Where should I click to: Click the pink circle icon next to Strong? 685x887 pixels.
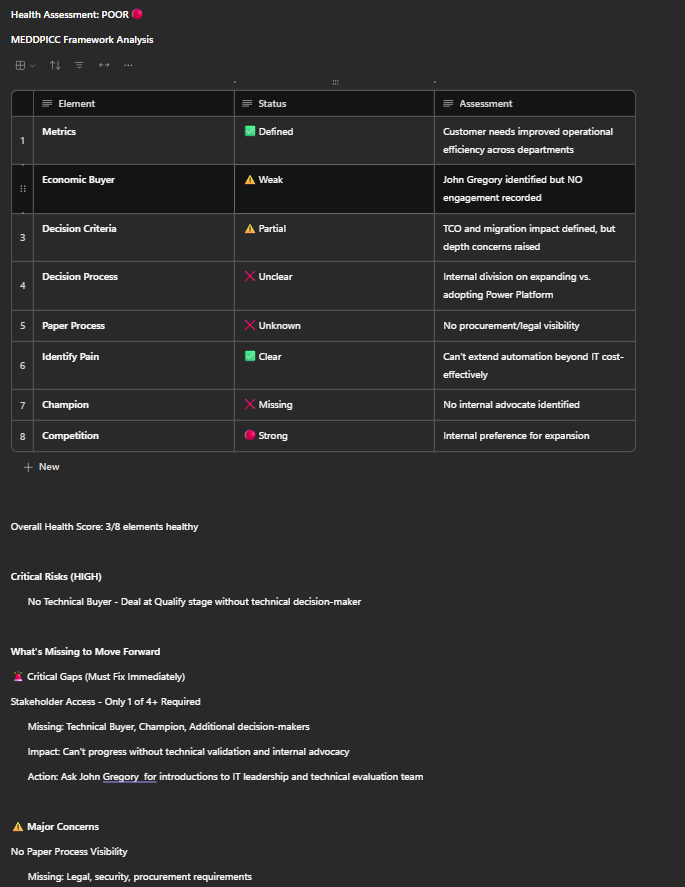click(x=248, y=435)
